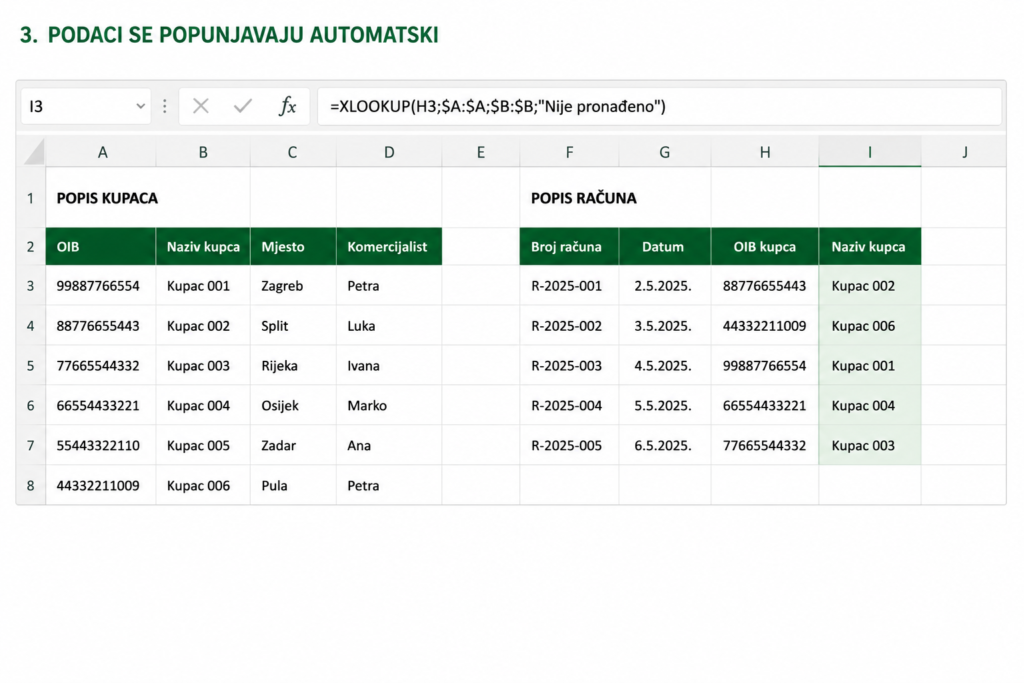Select invoice R-2025-001 cell
Viewport: 1024px width, 683px height.
(x=569, y=285)
